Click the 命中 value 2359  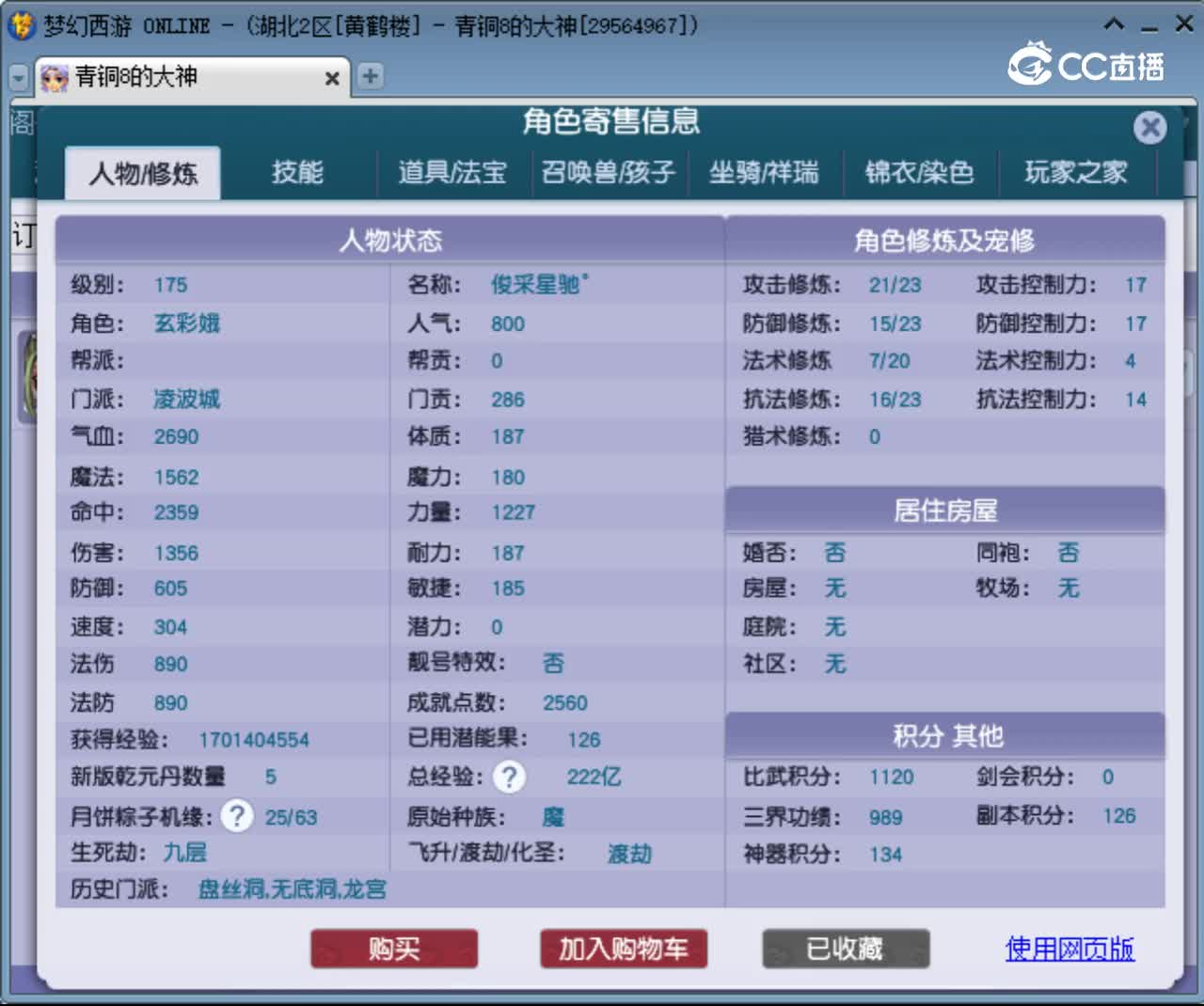176,512
